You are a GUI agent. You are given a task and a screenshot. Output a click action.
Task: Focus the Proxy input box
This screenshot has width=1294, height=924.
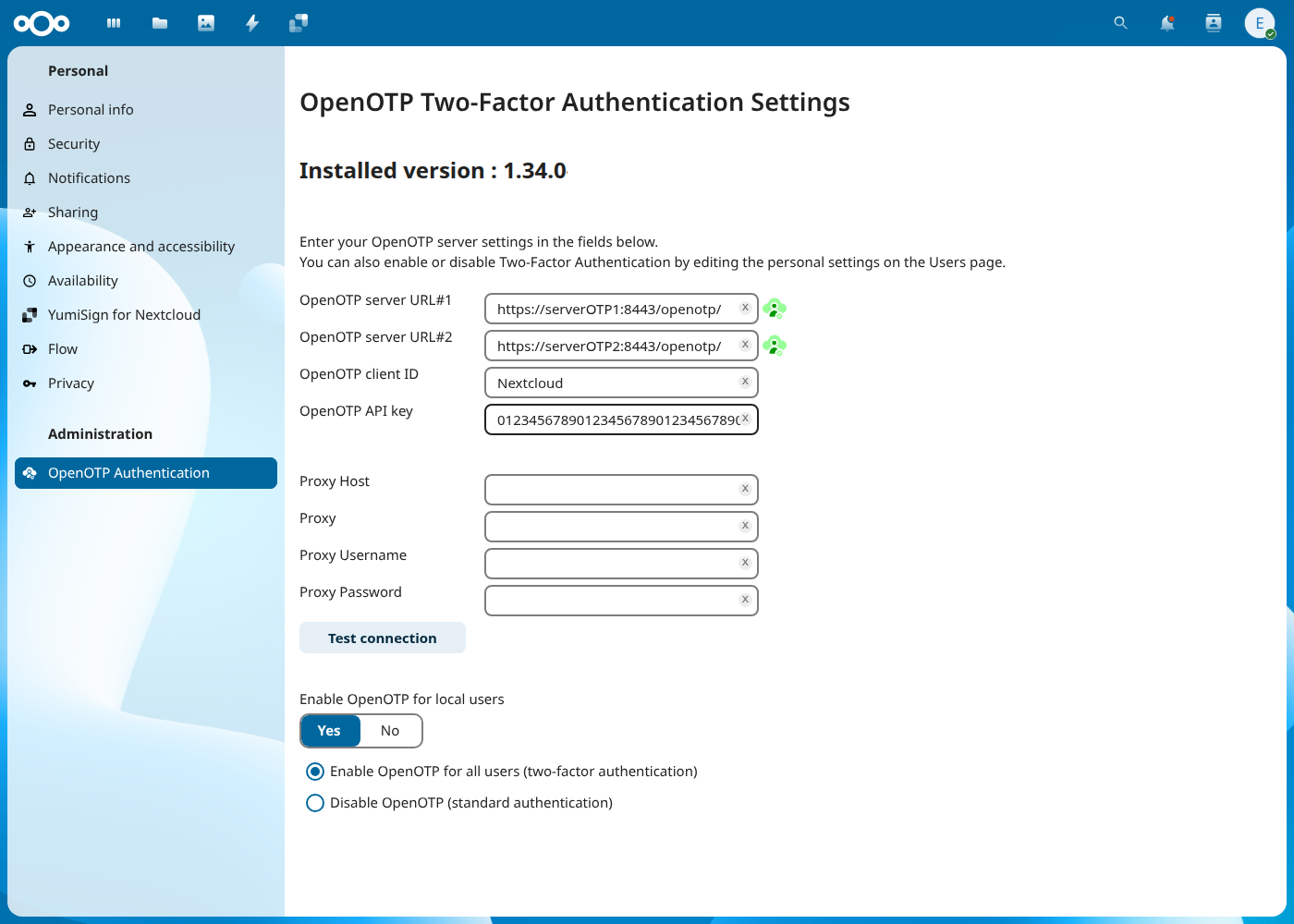tap(621, 527)
